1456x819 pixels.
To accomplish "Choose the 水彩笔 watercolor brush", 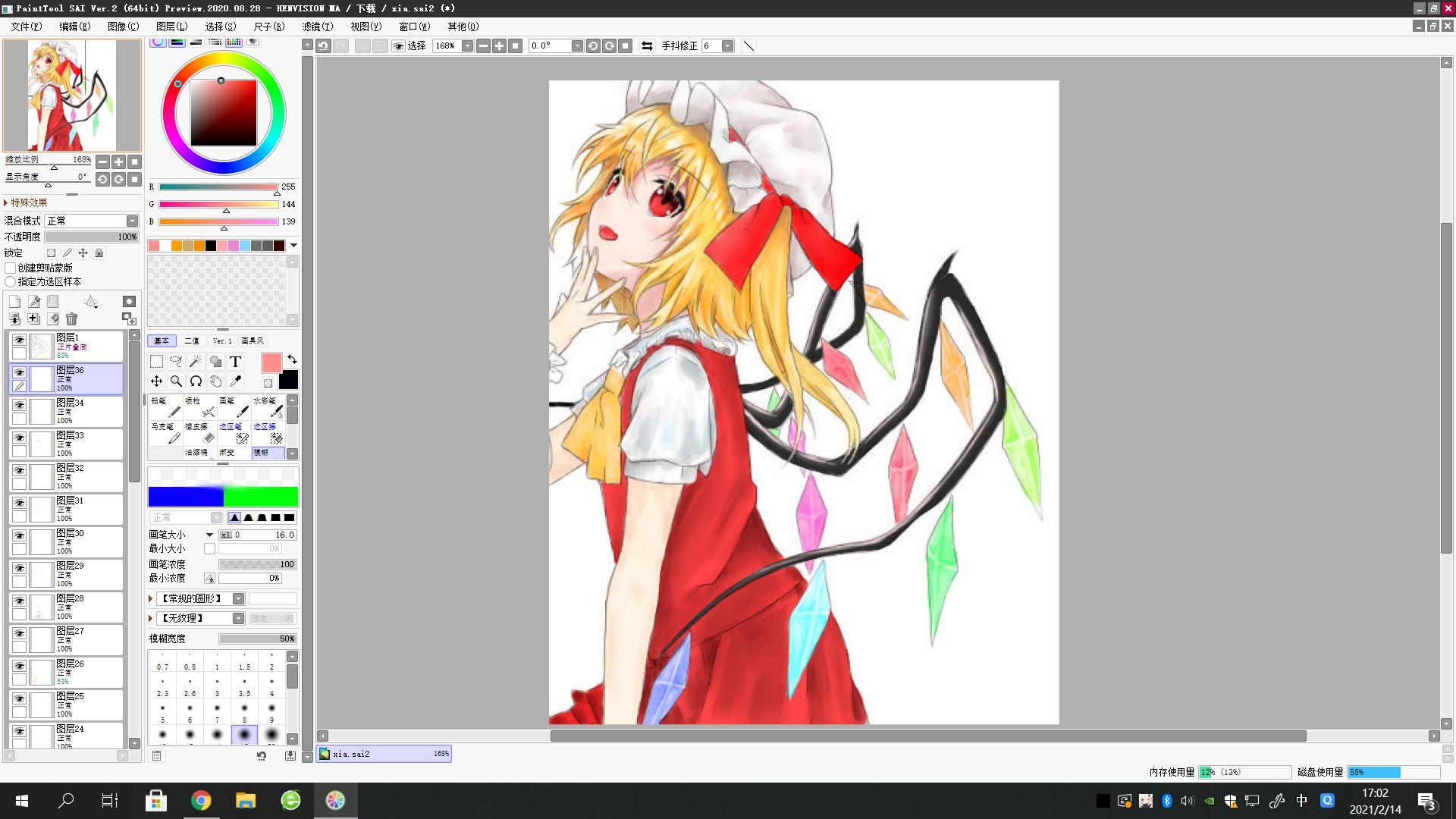I will [268, 407].
